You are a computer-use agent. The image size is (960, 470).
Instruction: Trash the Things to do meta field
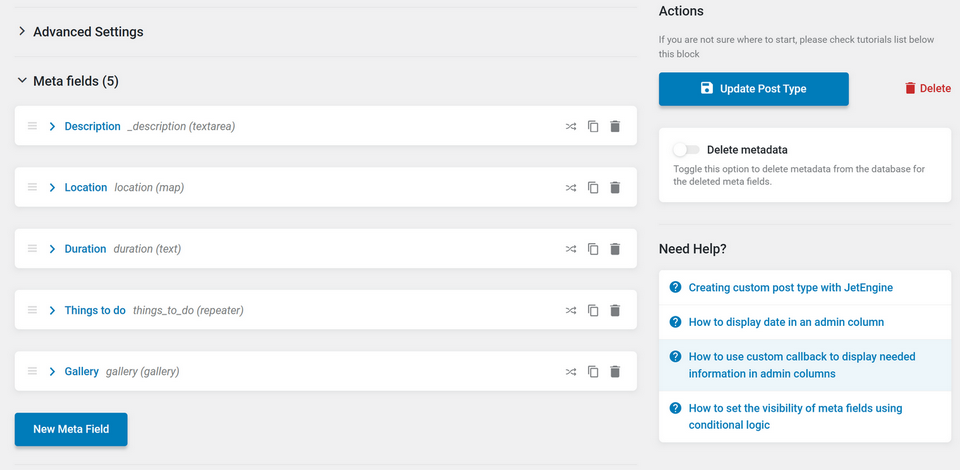coord(615,311)
